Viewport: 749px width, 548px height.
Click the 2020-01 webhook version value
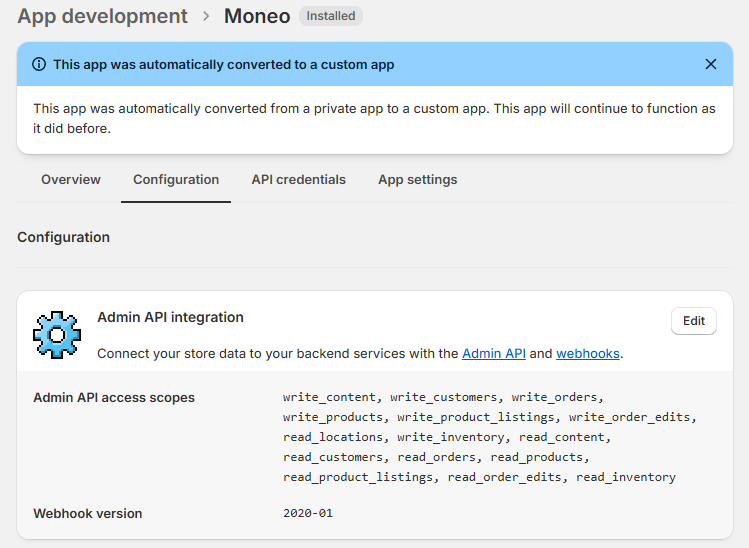308,513
